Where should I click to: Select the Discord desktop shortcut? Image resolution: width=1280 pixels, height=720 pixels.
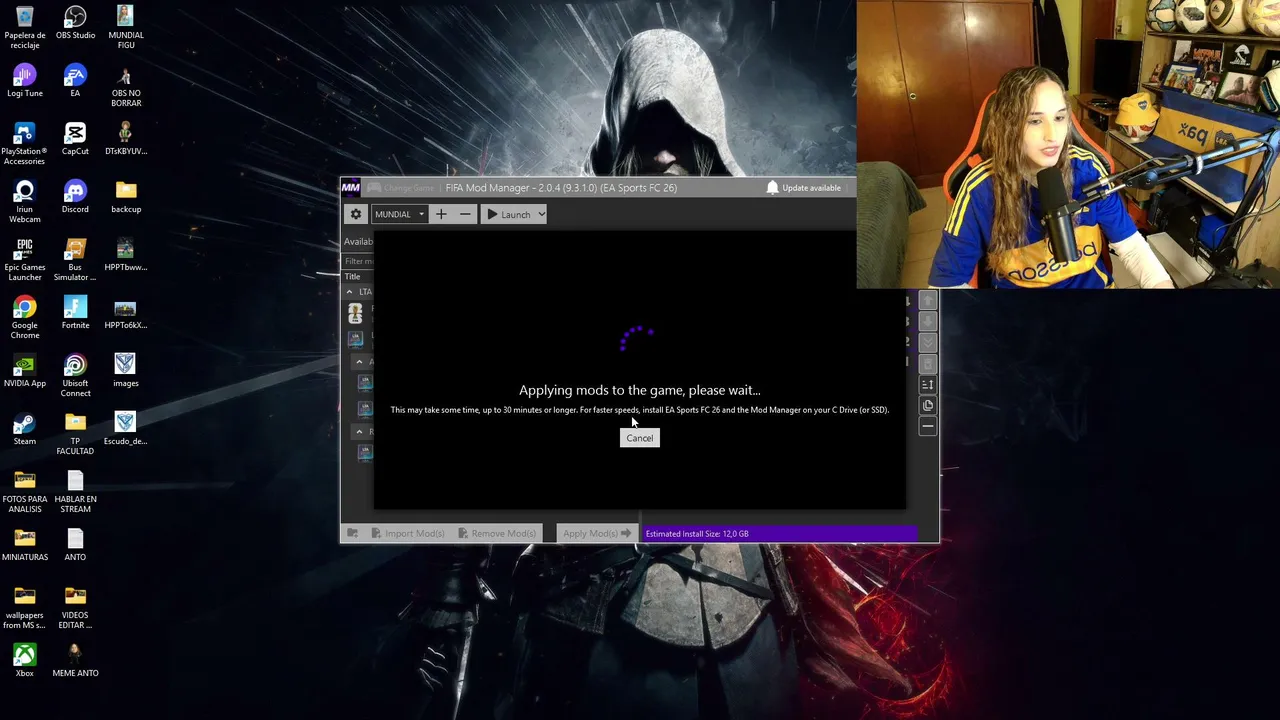tap(75, 198)
